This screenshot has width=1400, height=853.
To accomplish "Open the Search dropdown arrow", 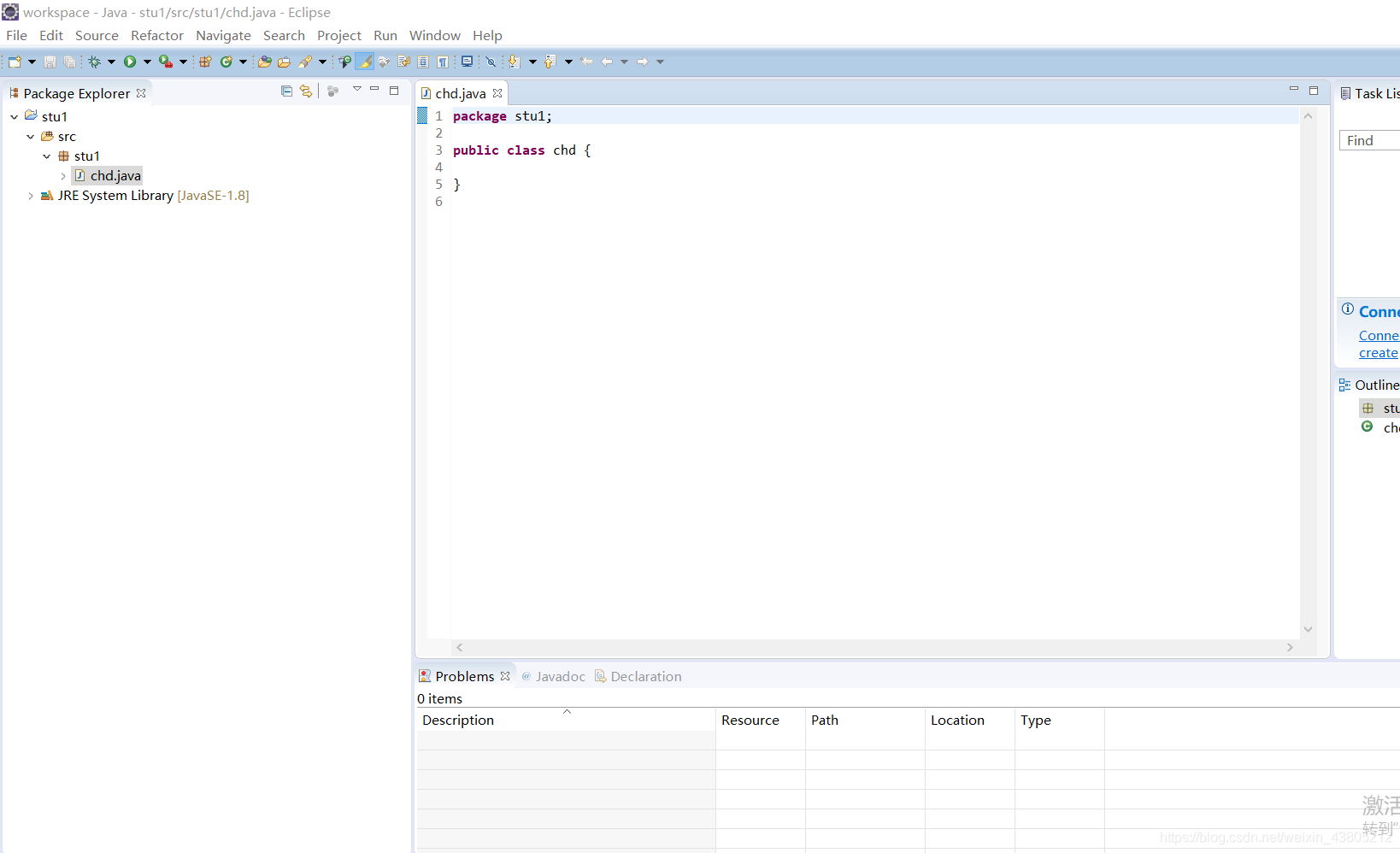I will [322, 62].
